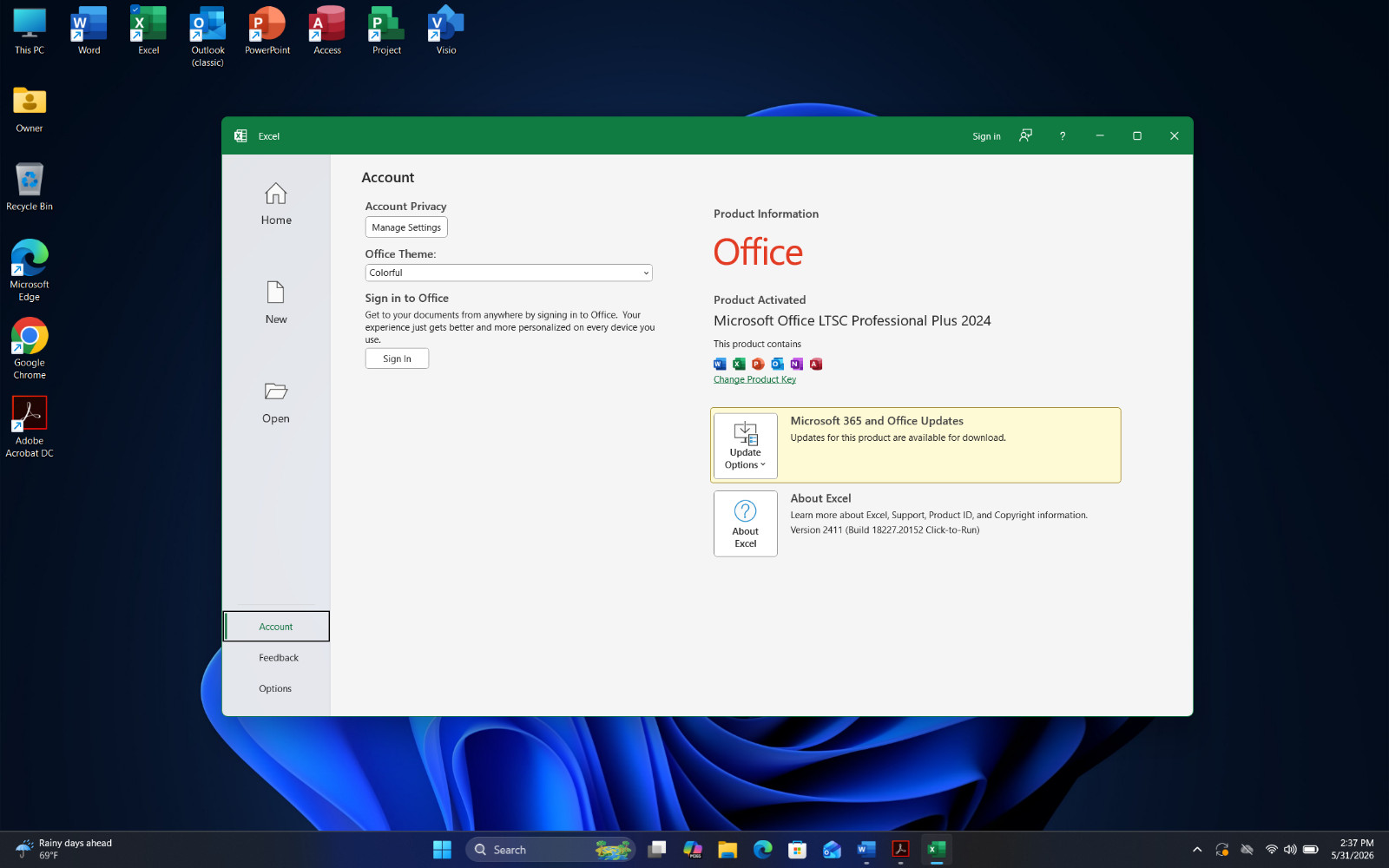Viewport: 1389px width, 868px height.
Task: Expand the Office Theme Colorful dropdown
Action: [509, 273]
